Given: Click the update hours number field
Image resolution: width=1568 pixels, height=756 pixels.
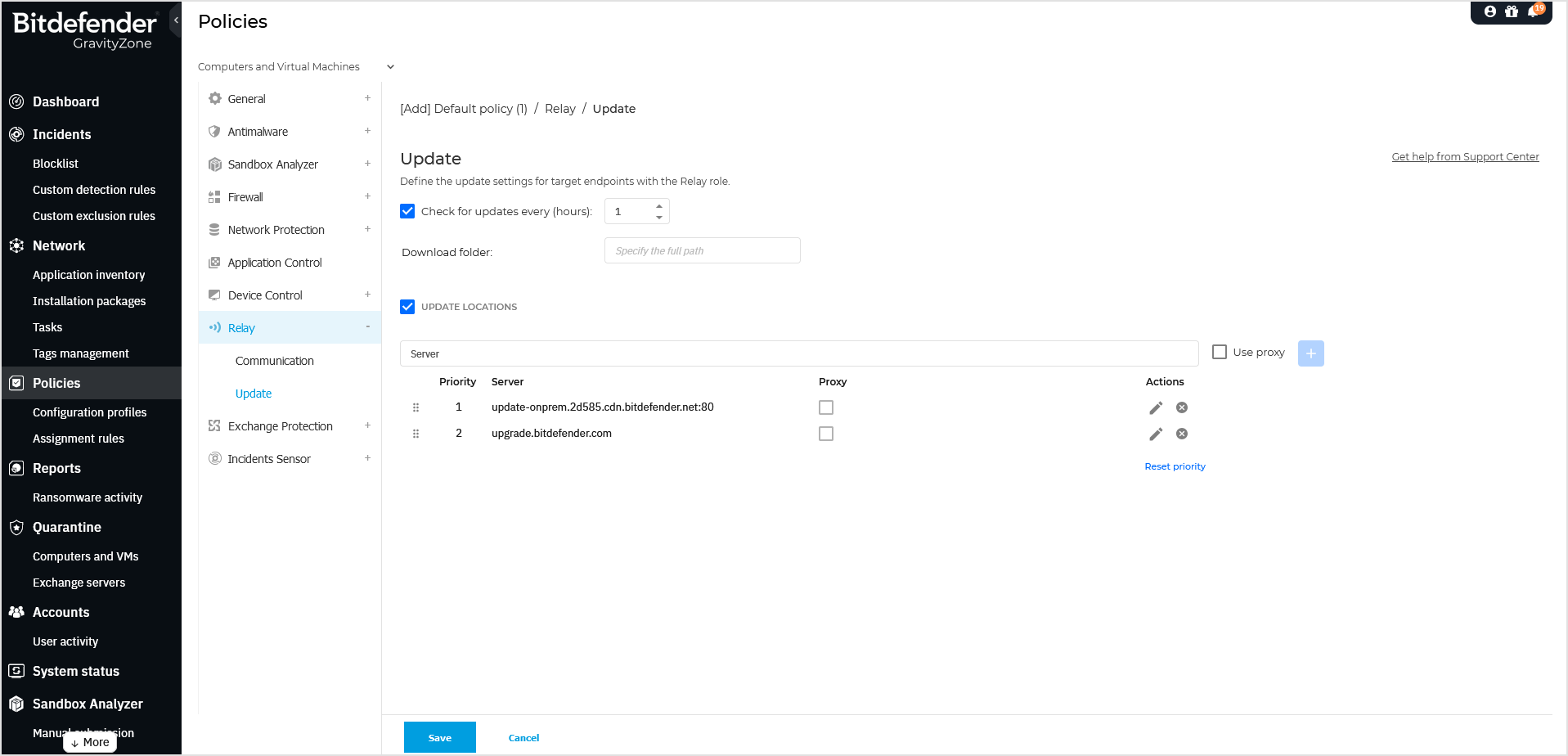Looking at the screenshot, I should tap(636, 211).
